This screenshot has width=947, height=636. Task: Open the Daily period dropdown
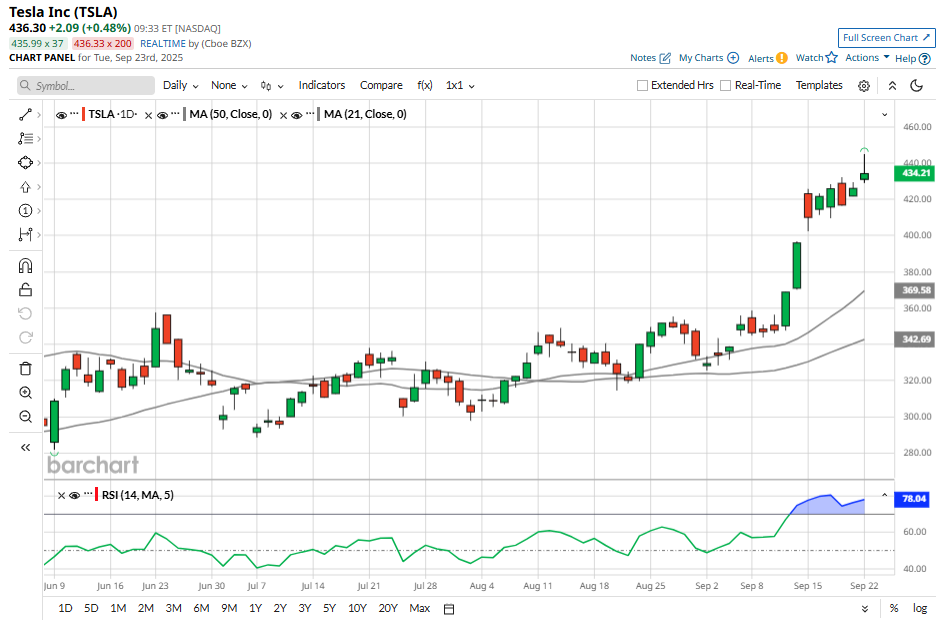[x=181, y=86]
